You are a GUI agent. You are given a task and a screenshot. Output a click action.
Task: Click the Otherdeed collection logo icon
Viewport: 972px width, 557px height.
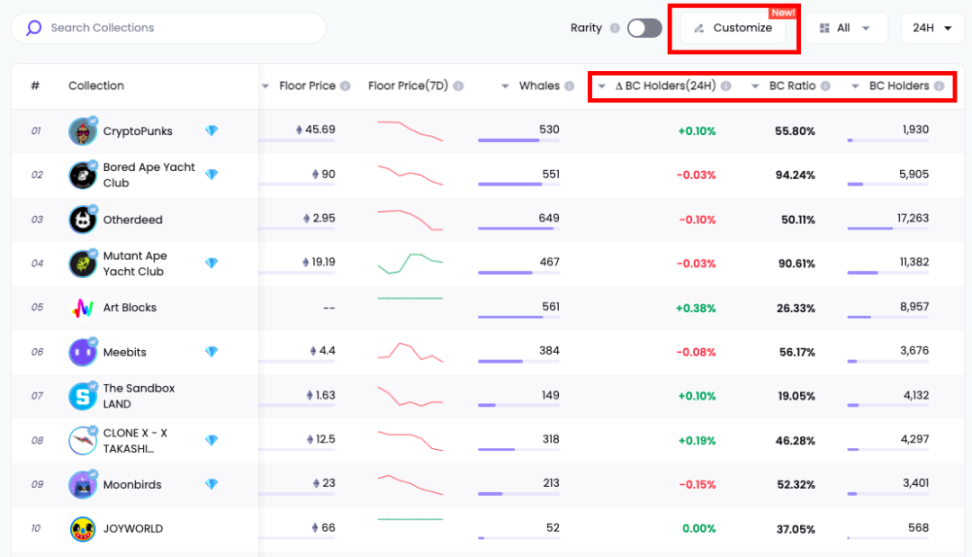82,219
